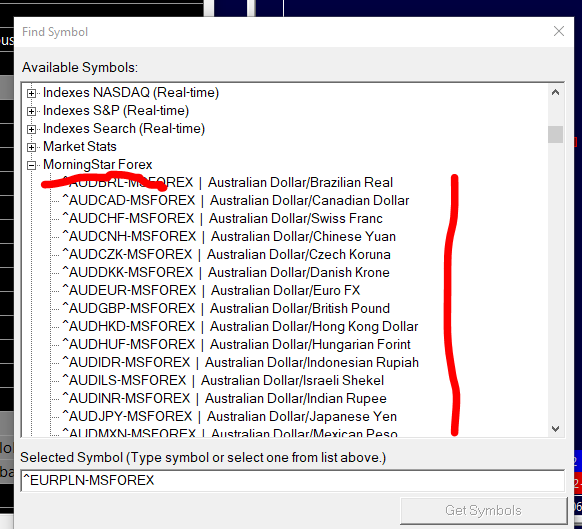The width and height of the screenshot is (582, 529).
Task: Expand the Indexes NASDAQ (Real-time) node
Action: click(32, 93)
